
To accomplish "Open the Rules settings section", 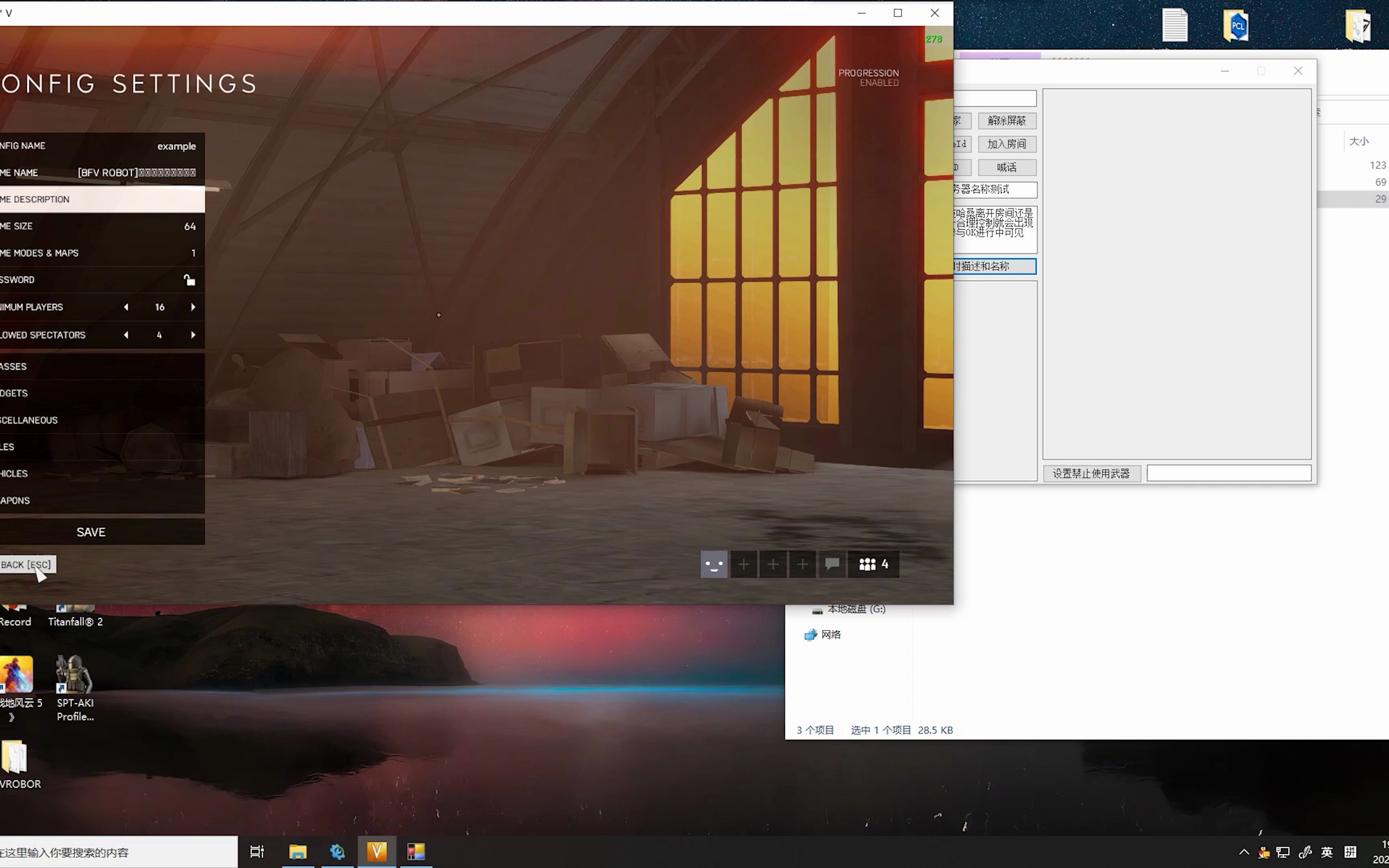I will 102,446.
